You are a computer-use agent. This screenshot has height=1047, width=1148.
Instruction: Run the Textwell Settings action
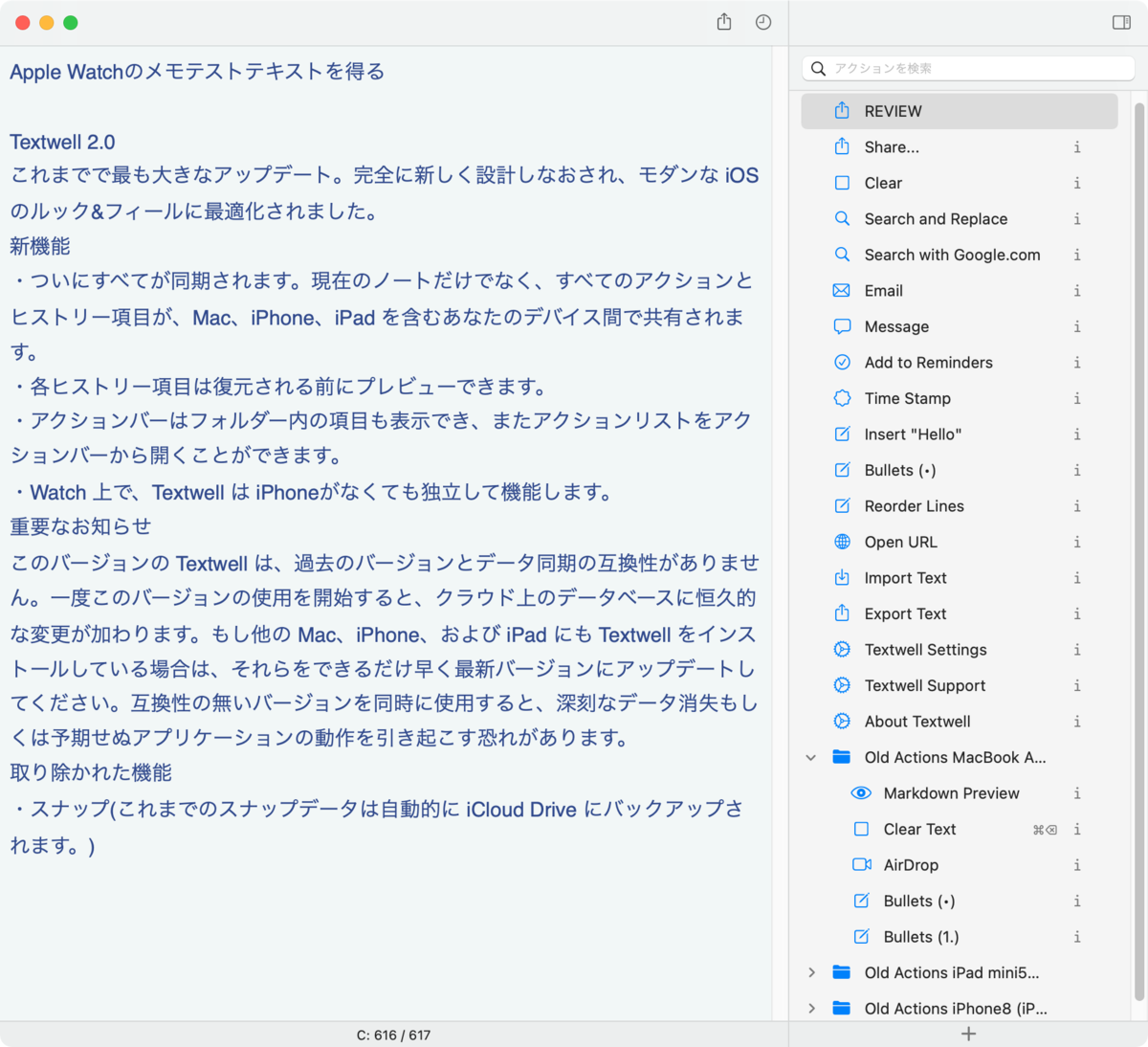(x=960, y=649)
